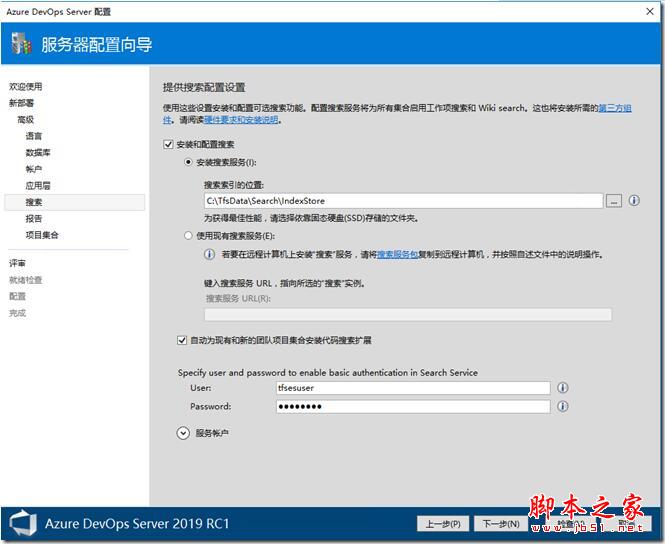Select 高级 in the sidebar
665x546 pixels.
click(x=25, y=120)
